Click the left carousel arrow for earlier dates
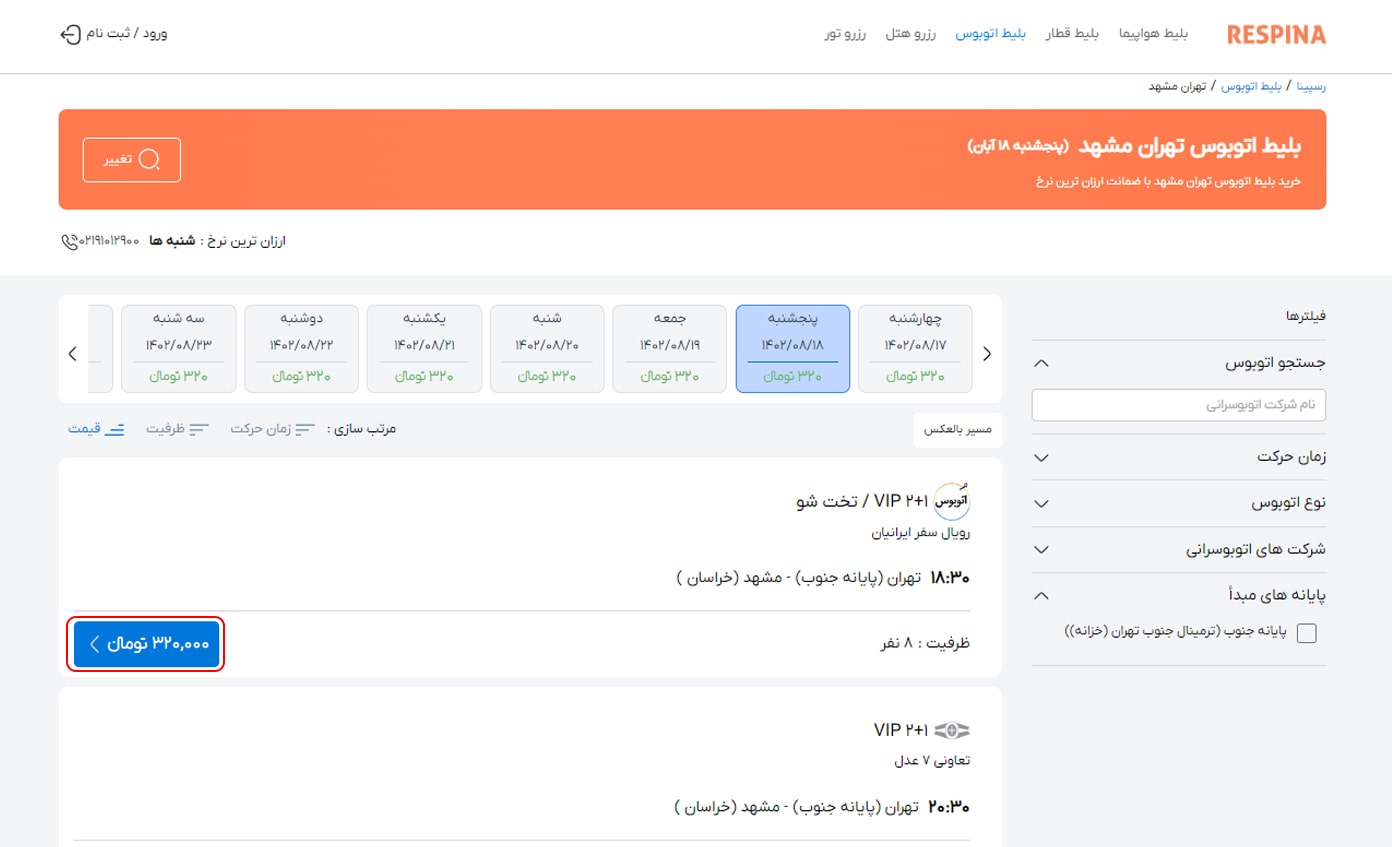 71,353
